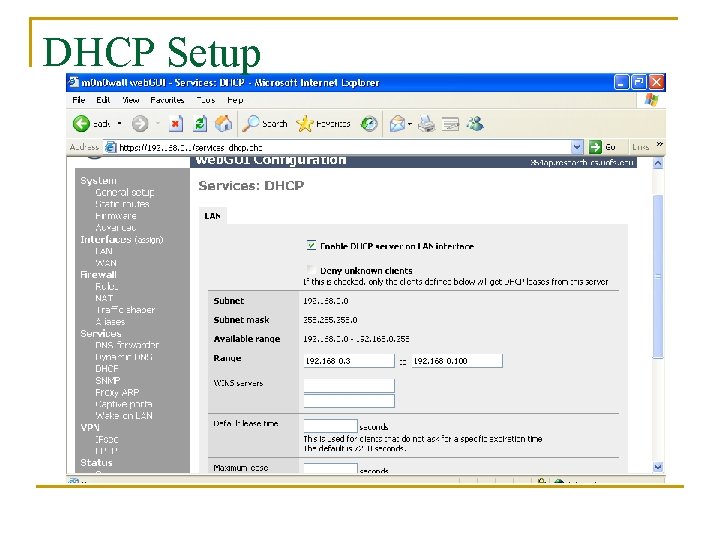Viewport: 720px width, 540px height.
Task: Print the page with printer icon
Action: [x=427, y=124]
